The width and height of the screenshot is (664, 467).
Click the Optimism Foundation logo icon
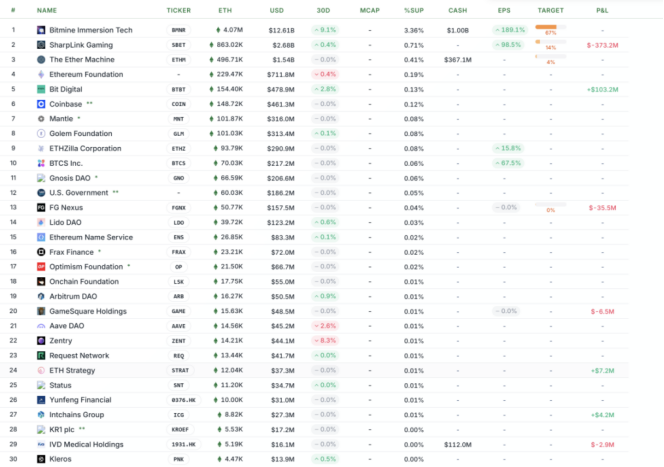pyautogui.click(x=40, y=267)
